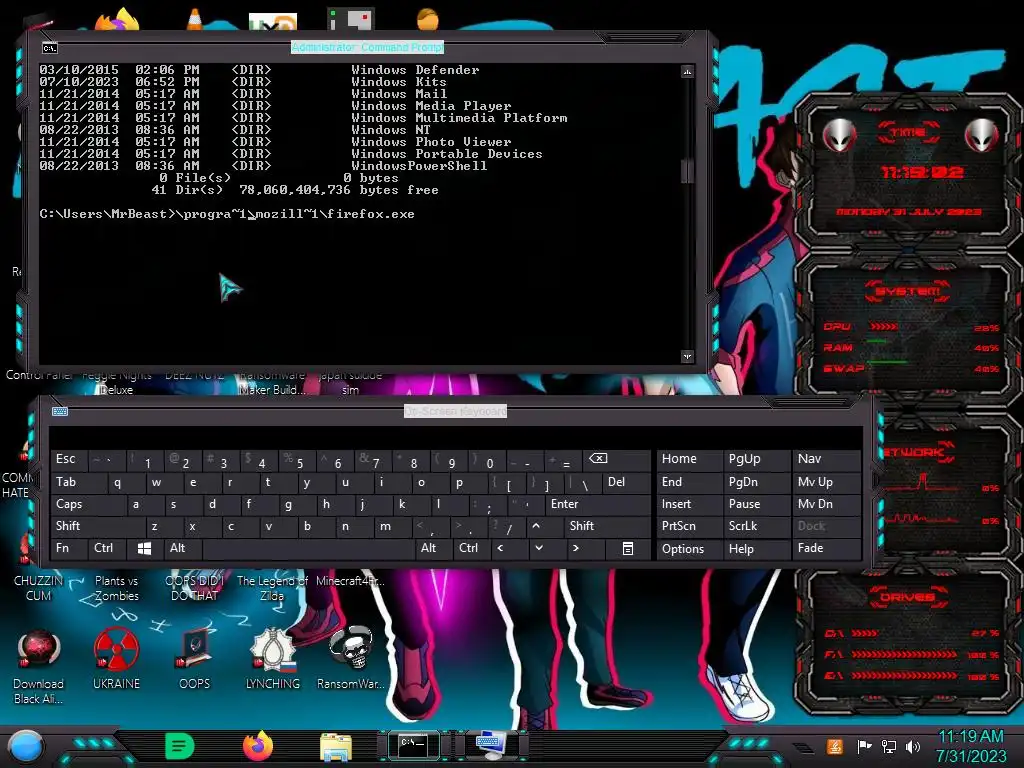Select the OOPS desktop icon

(195, 660)
